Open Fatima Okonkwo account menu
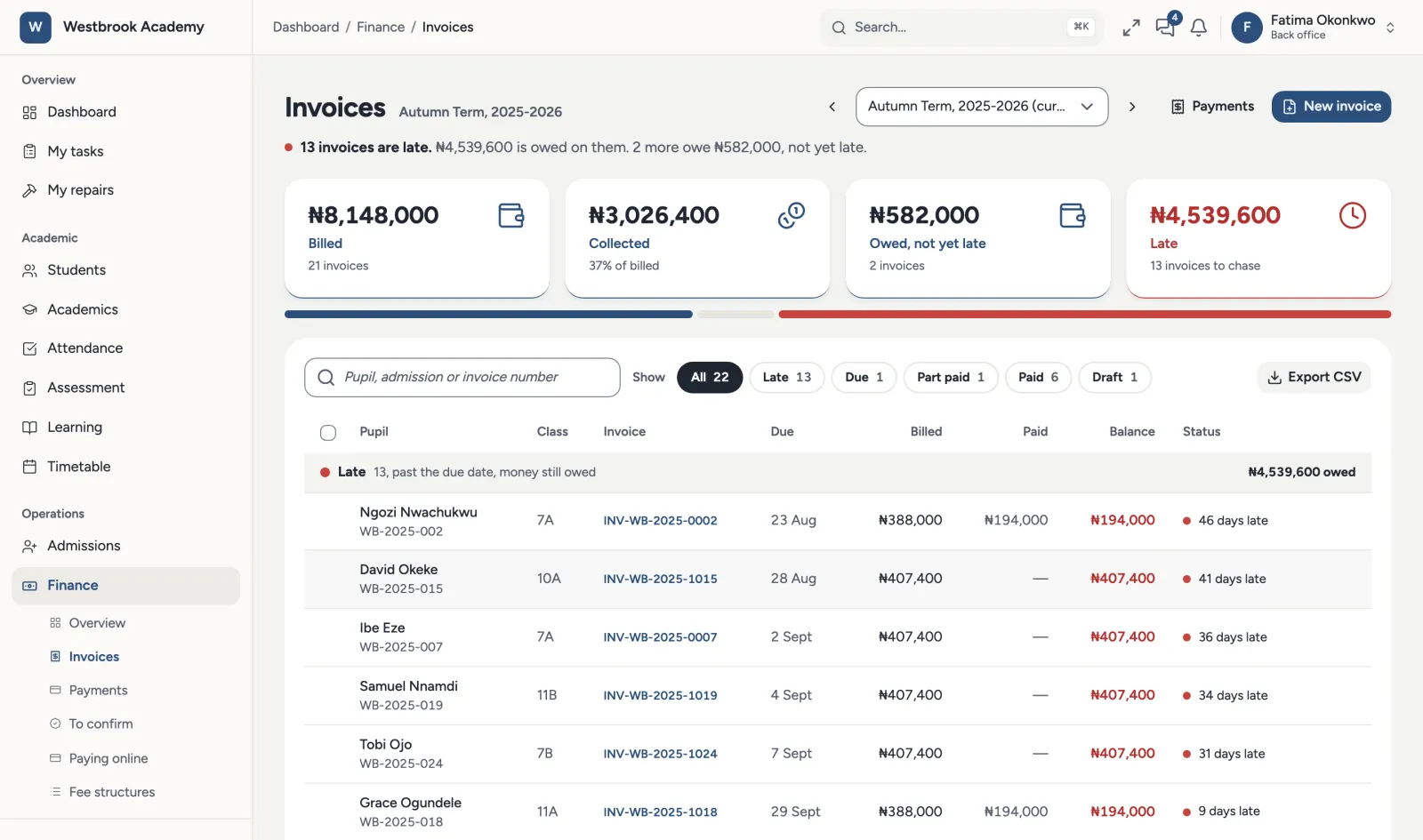 pos(1314,28)
